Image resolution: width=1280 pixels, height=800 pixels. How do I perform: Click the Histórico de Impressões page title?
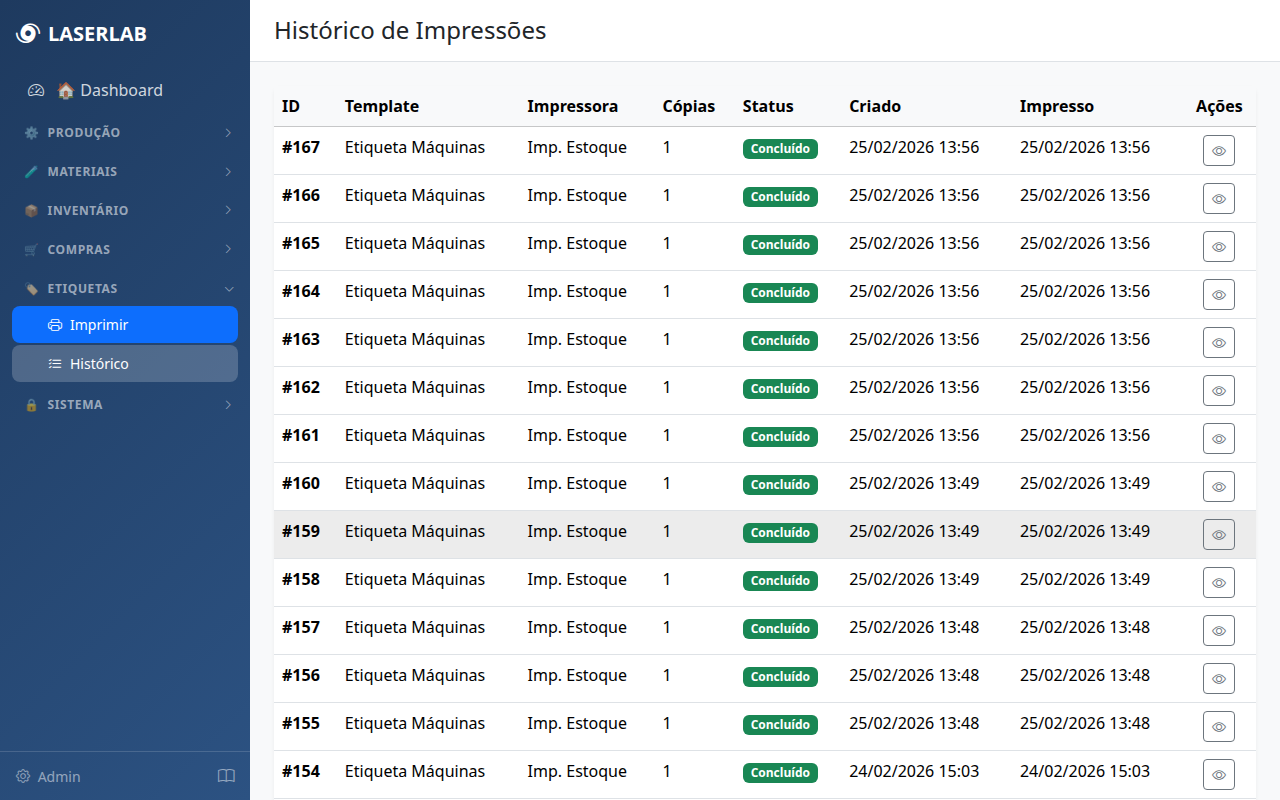tap(410, 31)
